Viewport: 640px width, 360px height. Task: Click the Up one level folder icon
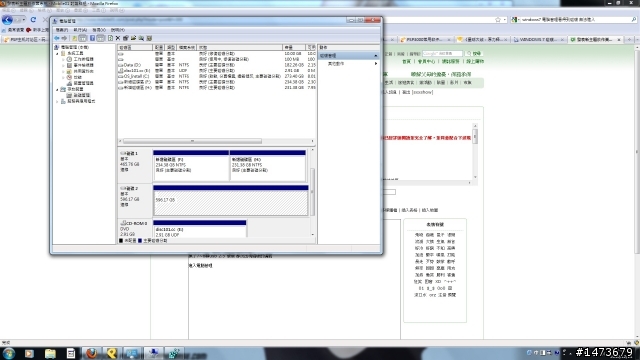tap(74, 38)
